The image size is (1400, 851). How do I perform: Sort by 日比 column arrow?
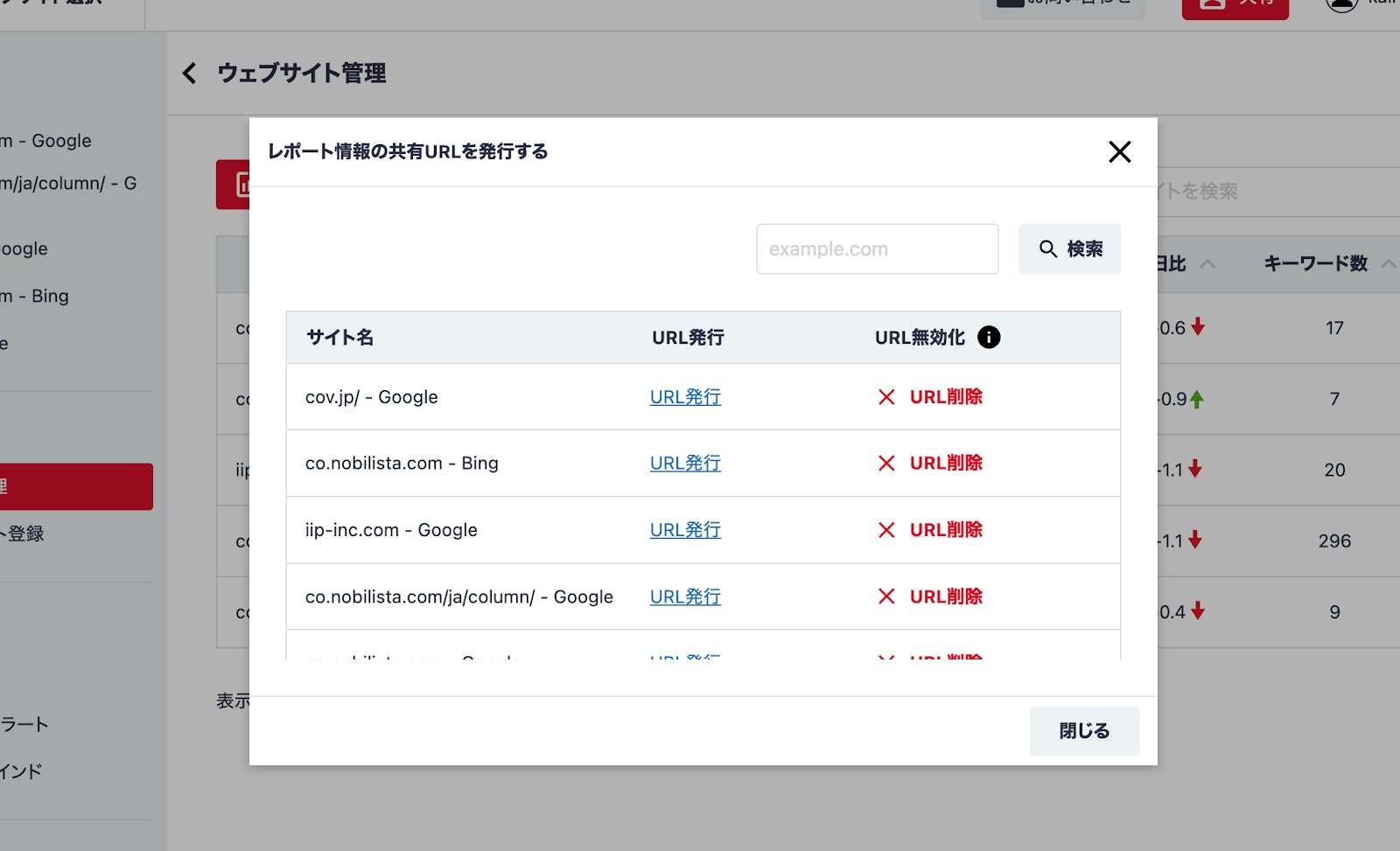1207,264
